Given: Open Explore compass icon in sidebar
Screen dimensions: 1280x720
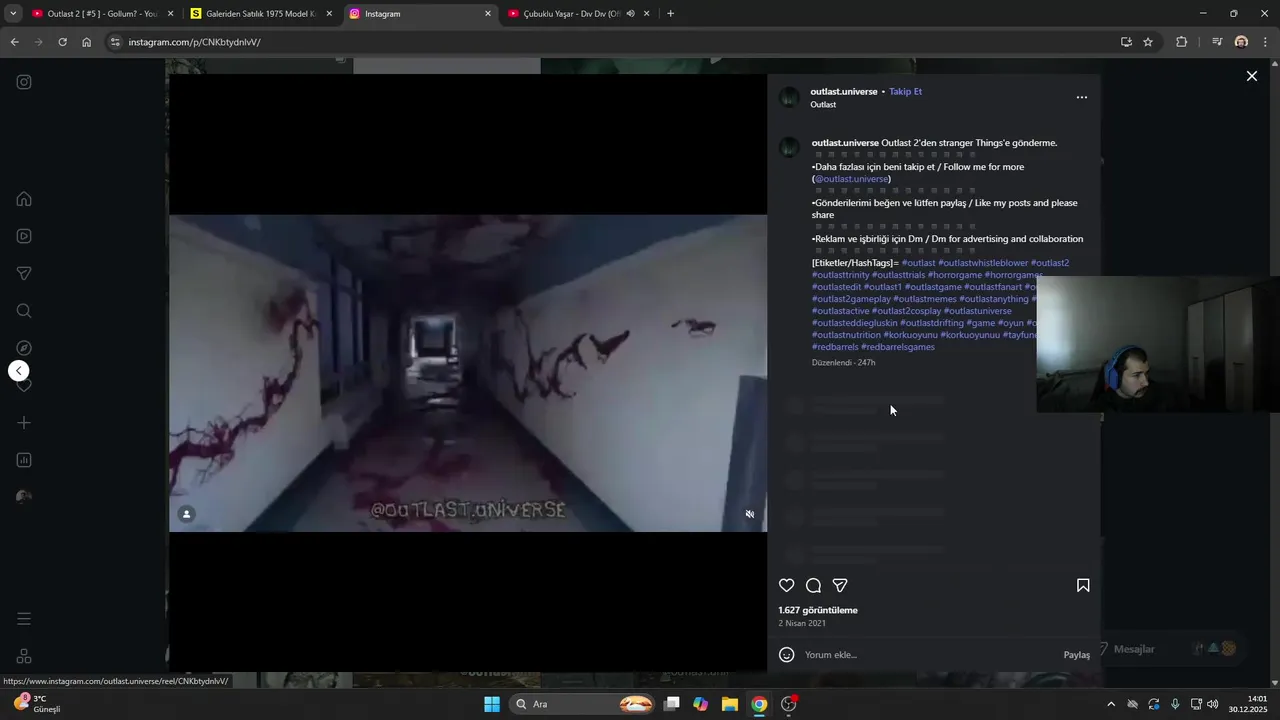Looking at the screenshot, I should coord(24,348).
